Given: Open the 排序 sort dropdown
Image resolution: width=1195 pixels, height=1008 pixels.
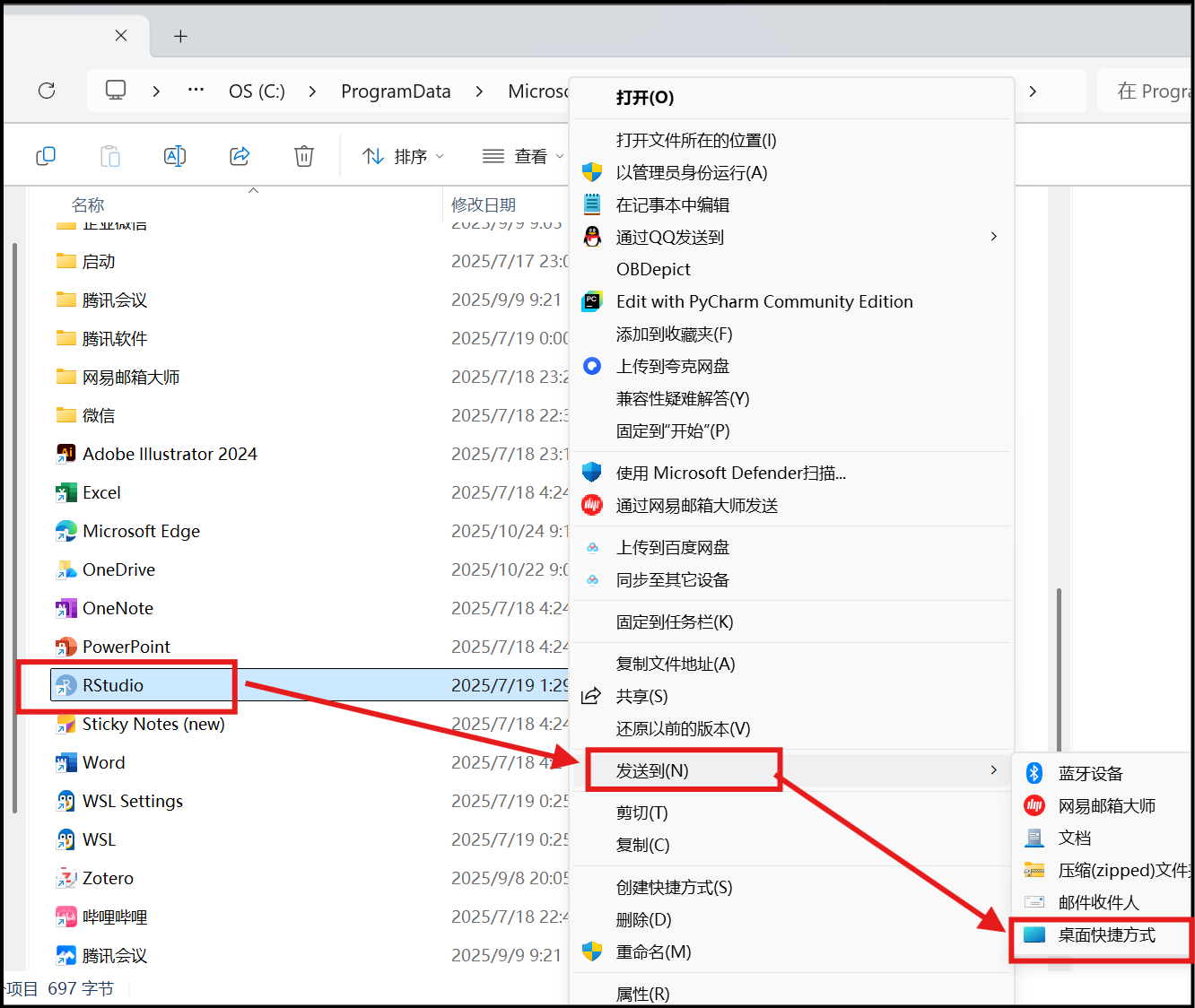Looking at the screenshot, I should [403, 156].
